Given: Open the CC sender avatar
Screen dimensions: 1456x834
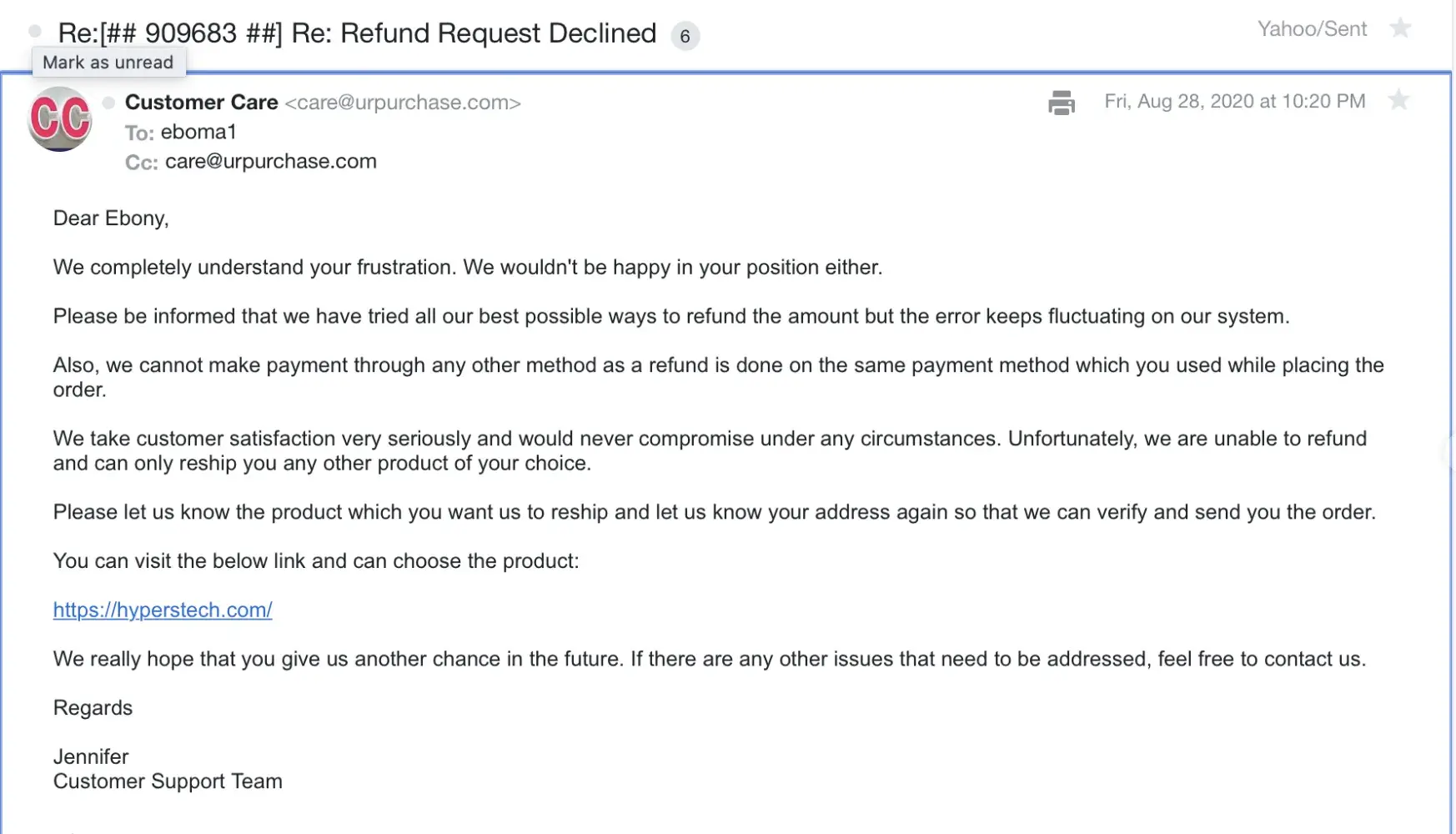Looking at the screenshot, I should click(60, 118).
